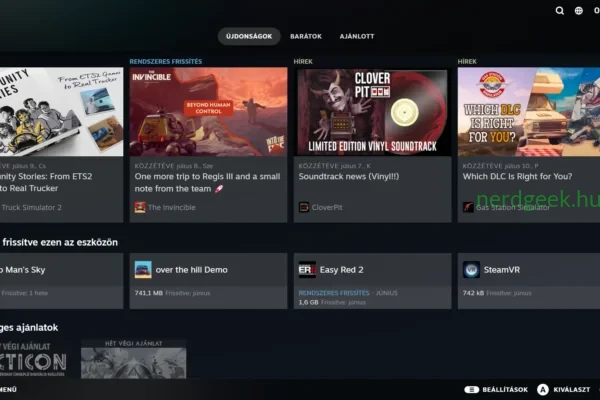Switch to the Barátok tab
Screen dimensions: 600x400
tap(306, 36)
